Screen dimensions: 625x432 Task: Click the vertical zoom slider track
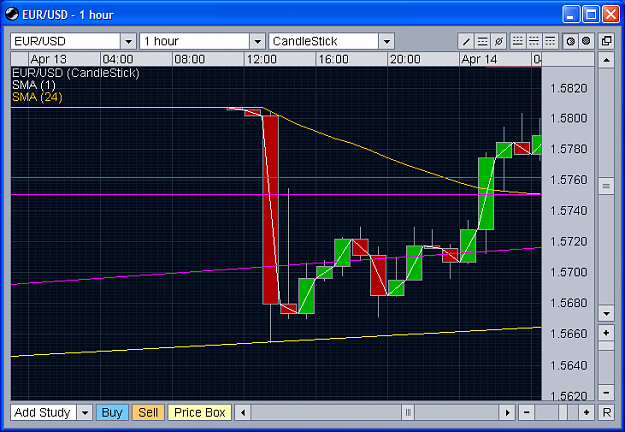606,363
